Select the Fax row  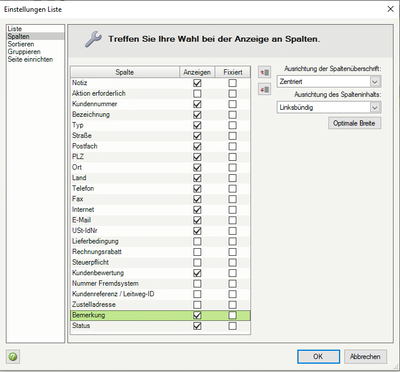pos(160,199)
